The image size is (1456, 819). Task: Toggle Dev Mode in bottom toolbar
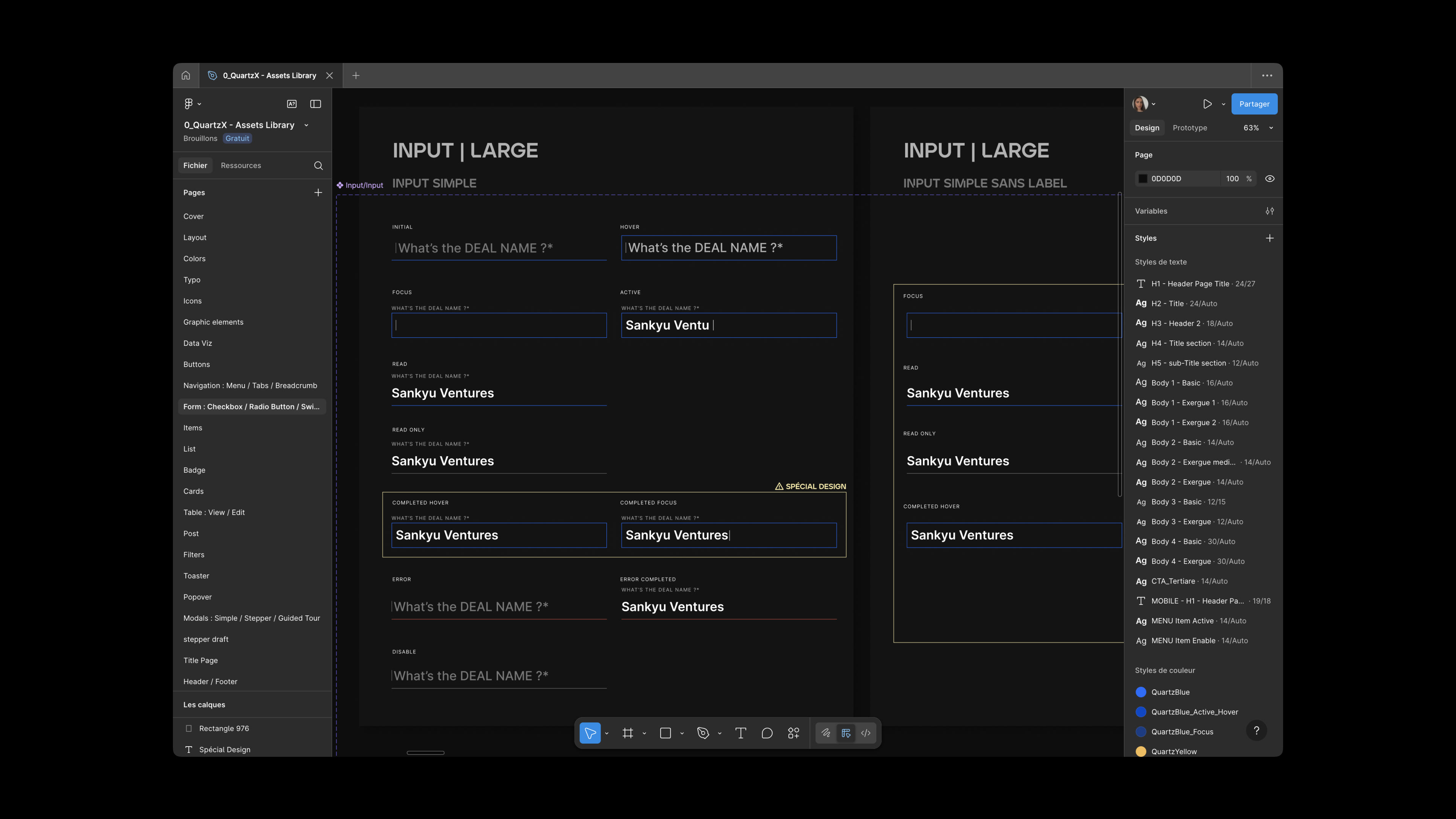[x=865, y=733]
